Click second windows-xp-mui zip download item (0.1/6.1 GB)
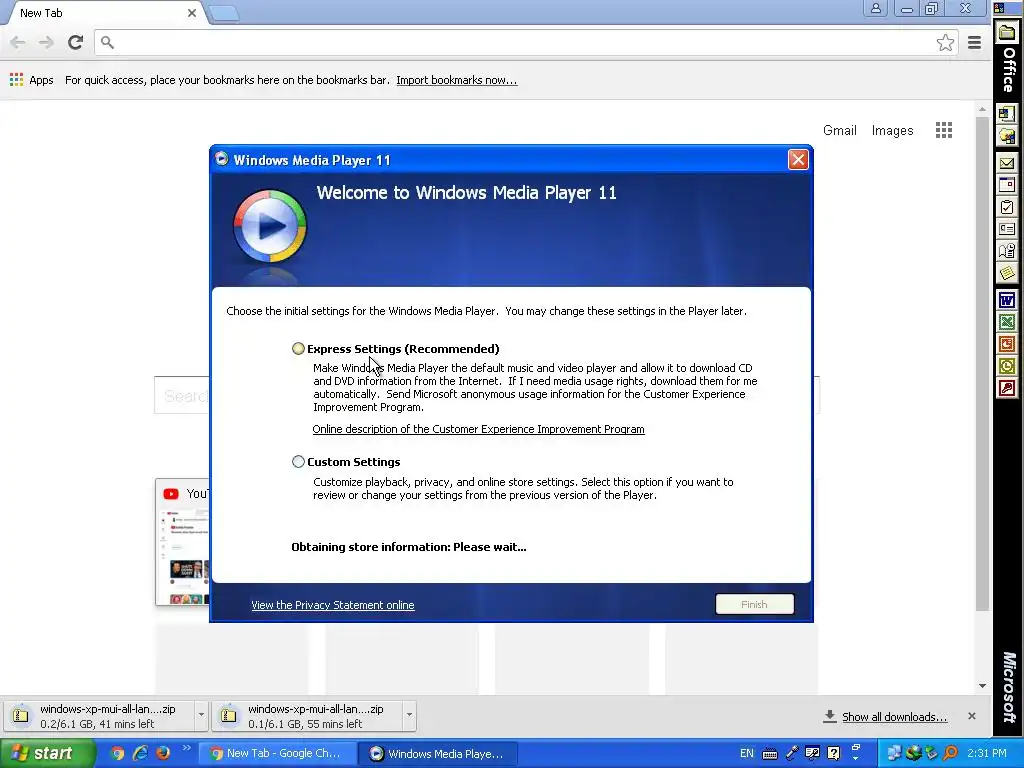 (307, 716)
